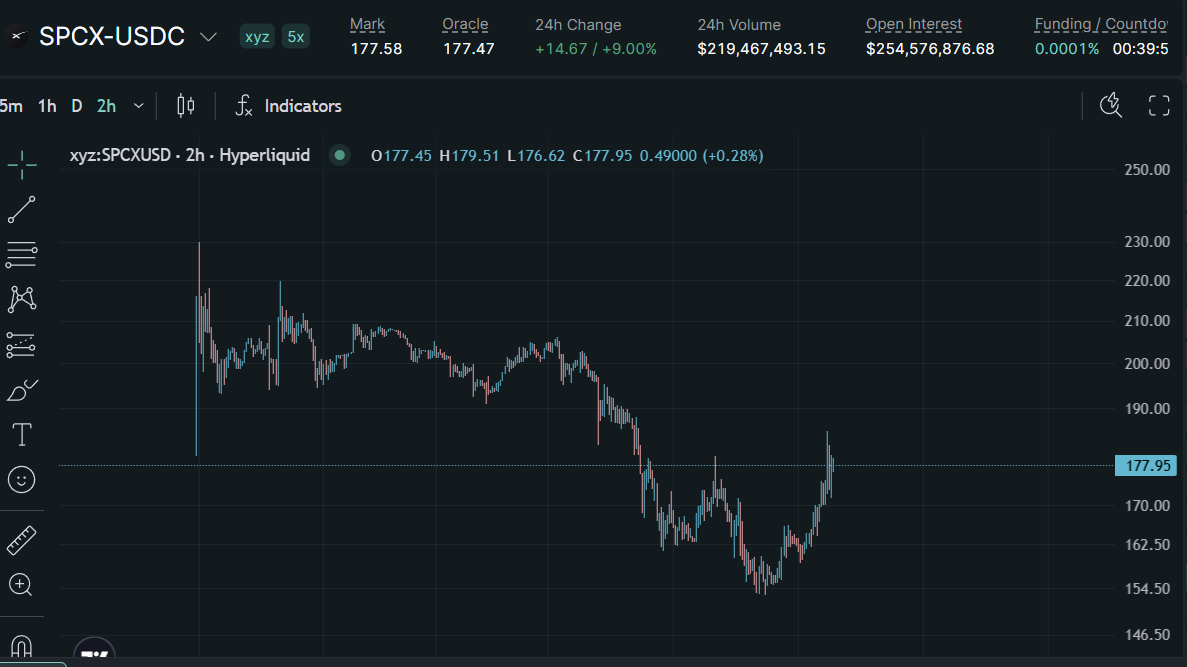The height and width of the screenshot is (667, 1187).
Task: Click the Open Interest value $254,576,876.68
Action: tap(930, 49)
